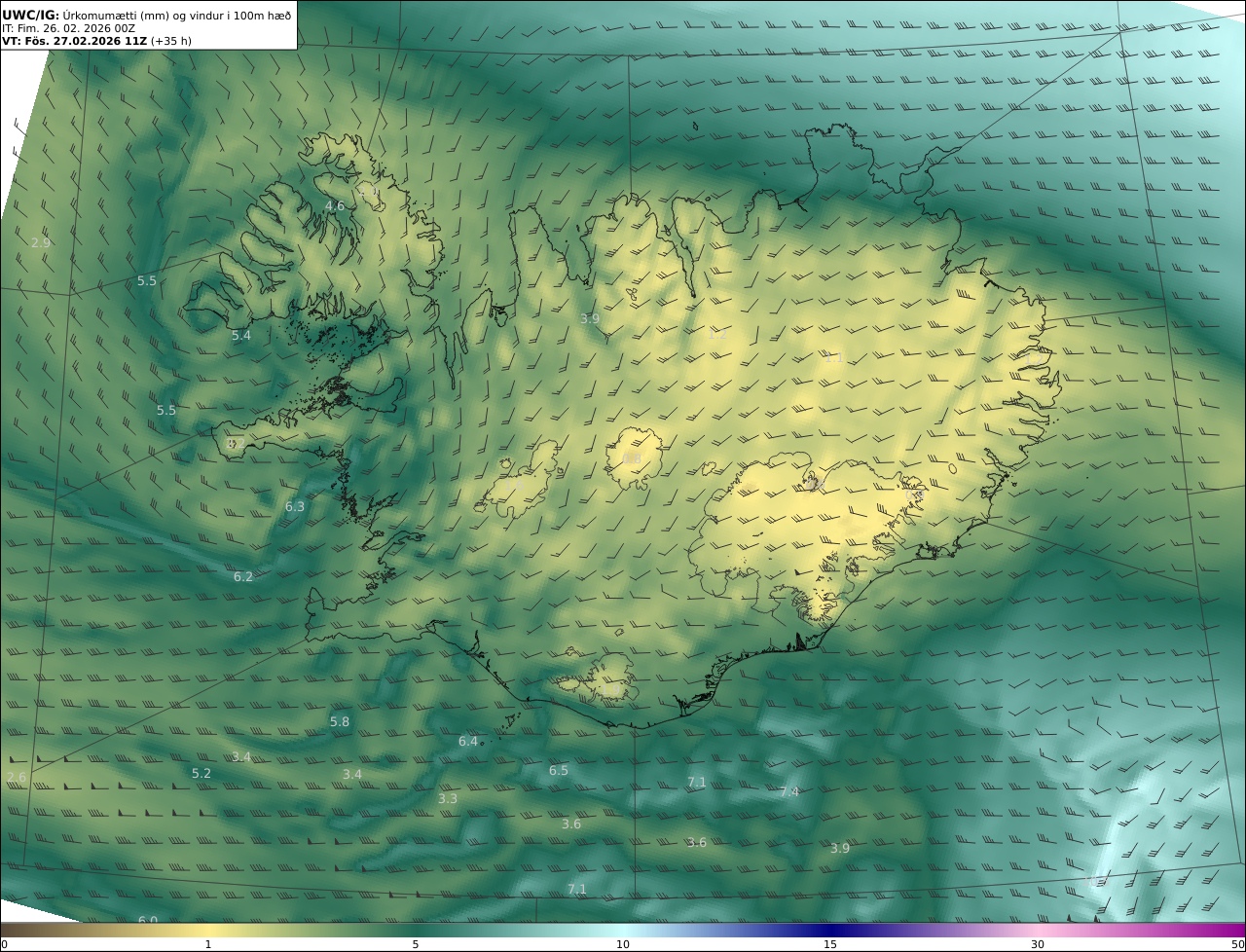Click the green color at legend value 5
Image resolution: width=1246 pixels, height=952 pixels.
(416, 930)
